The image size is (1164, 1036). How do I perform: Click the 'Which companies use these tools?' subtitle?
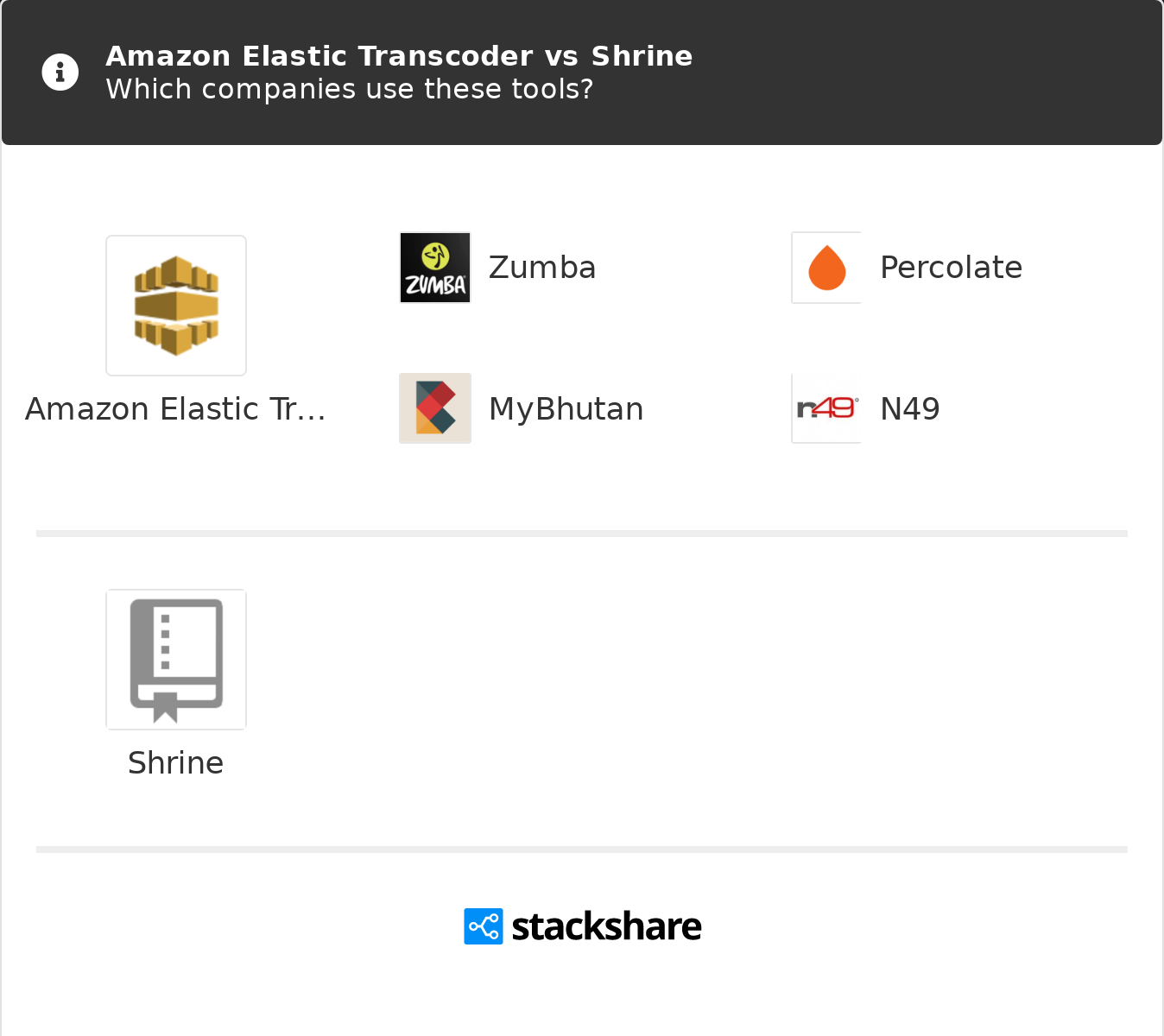coord(350,89)
